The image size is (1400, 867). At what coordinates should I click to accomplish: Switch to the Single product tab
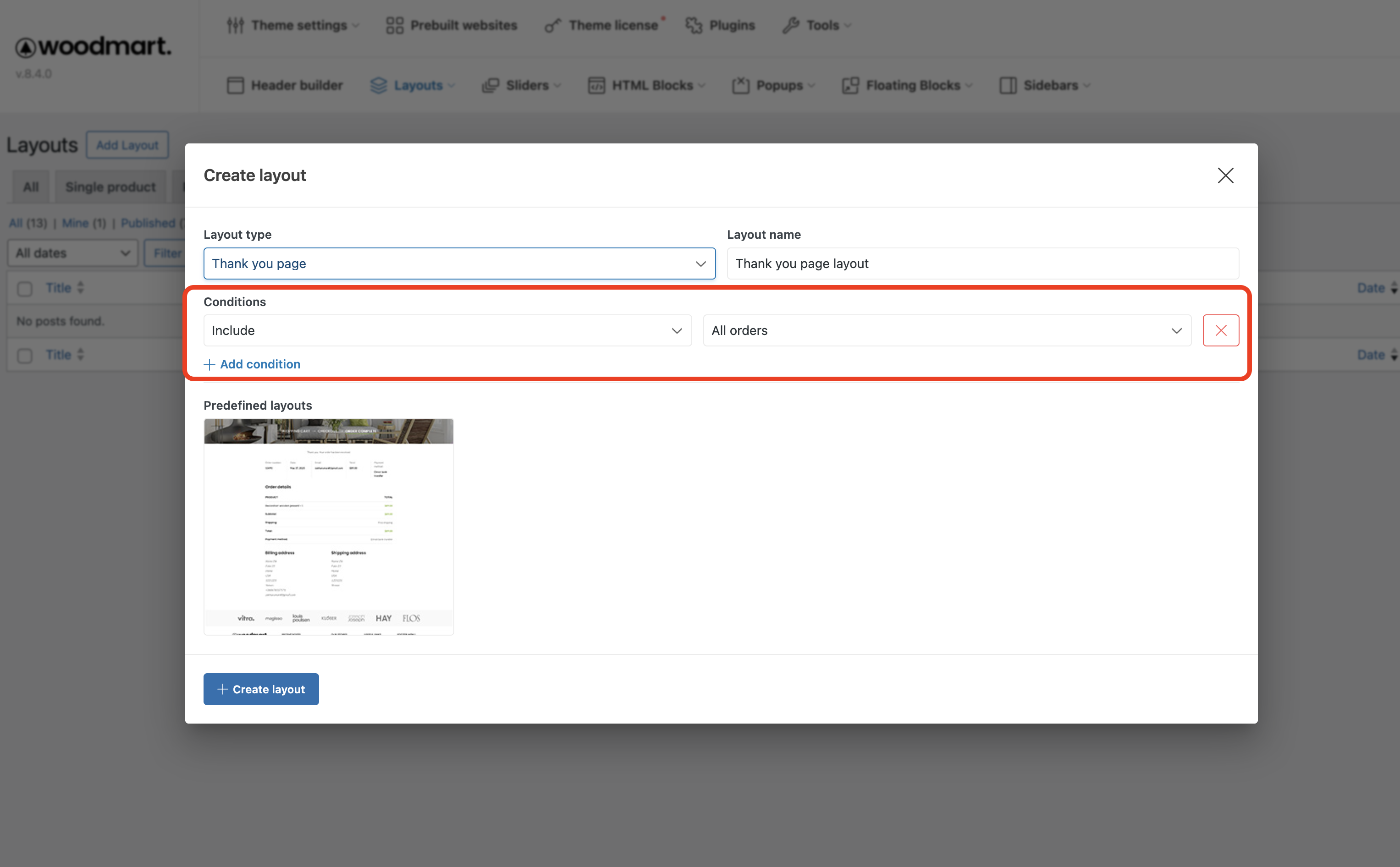click(110, 187)
